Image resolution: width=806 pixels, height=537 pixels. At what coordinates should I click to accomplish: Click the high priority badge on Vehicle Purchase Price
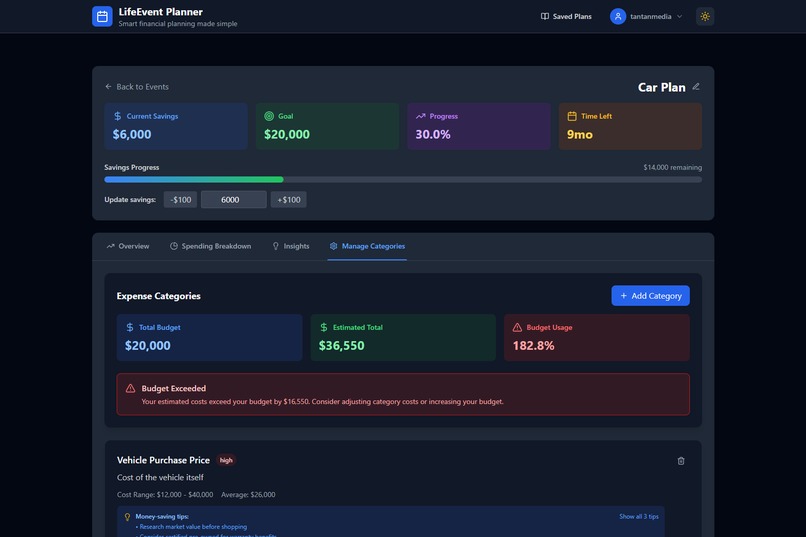point(226,460)
